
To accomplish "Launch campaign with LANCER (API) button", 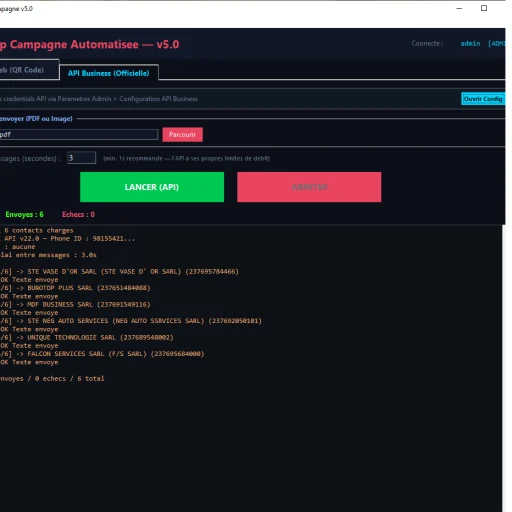I will pyautogui.click(x=152, y=187).
